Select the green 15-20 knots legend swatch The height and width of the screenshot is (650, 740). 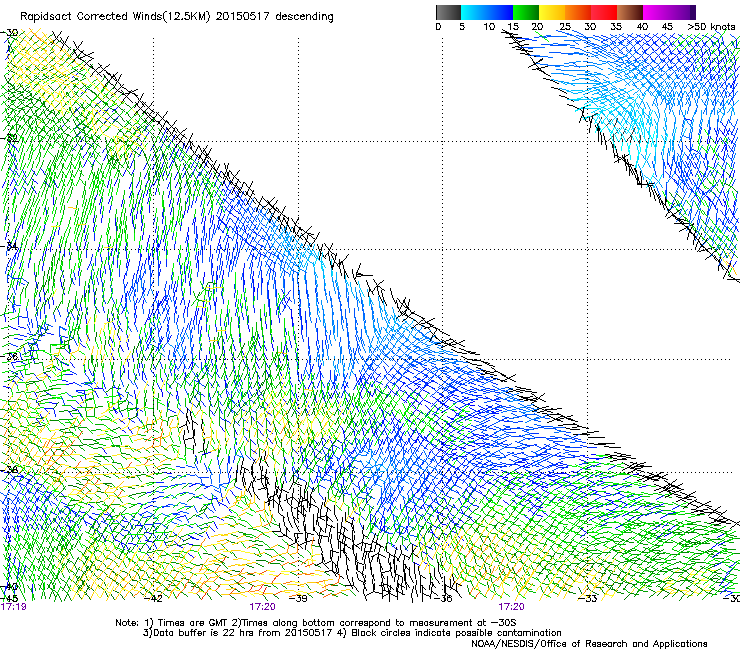pyautogui.click(x=526, y=12)
